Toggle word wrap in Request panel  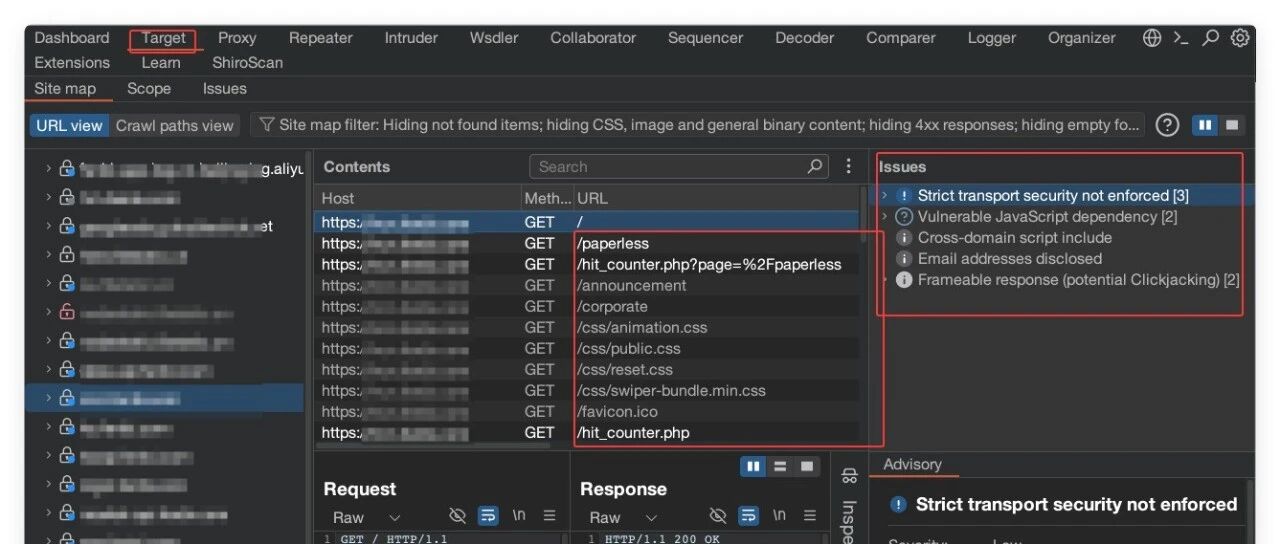pyautogui.click(x=488, y=516)
